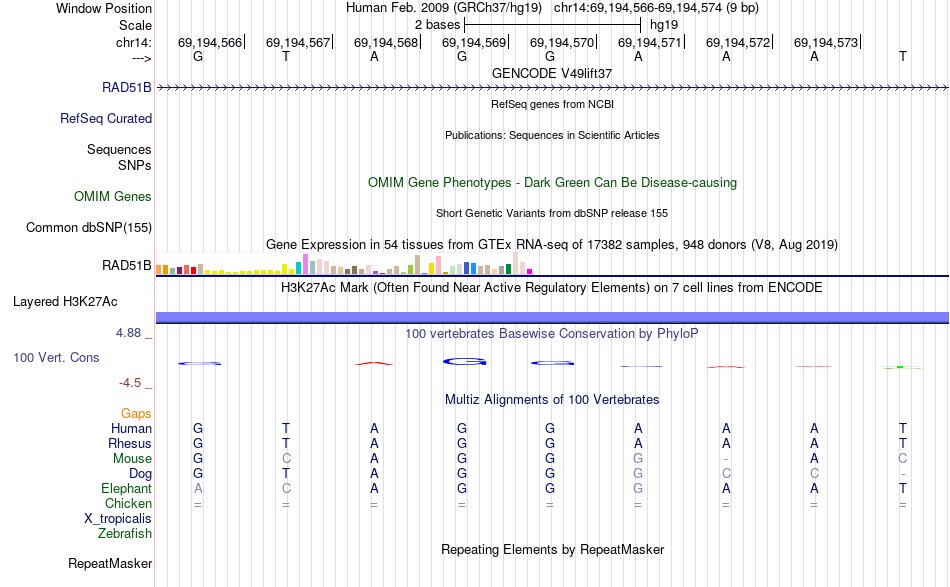The height and width of the screenshot is (587, 950).
Task: Click the tallest blue G in the PhyloP track
Action: [x=464, y=362]
